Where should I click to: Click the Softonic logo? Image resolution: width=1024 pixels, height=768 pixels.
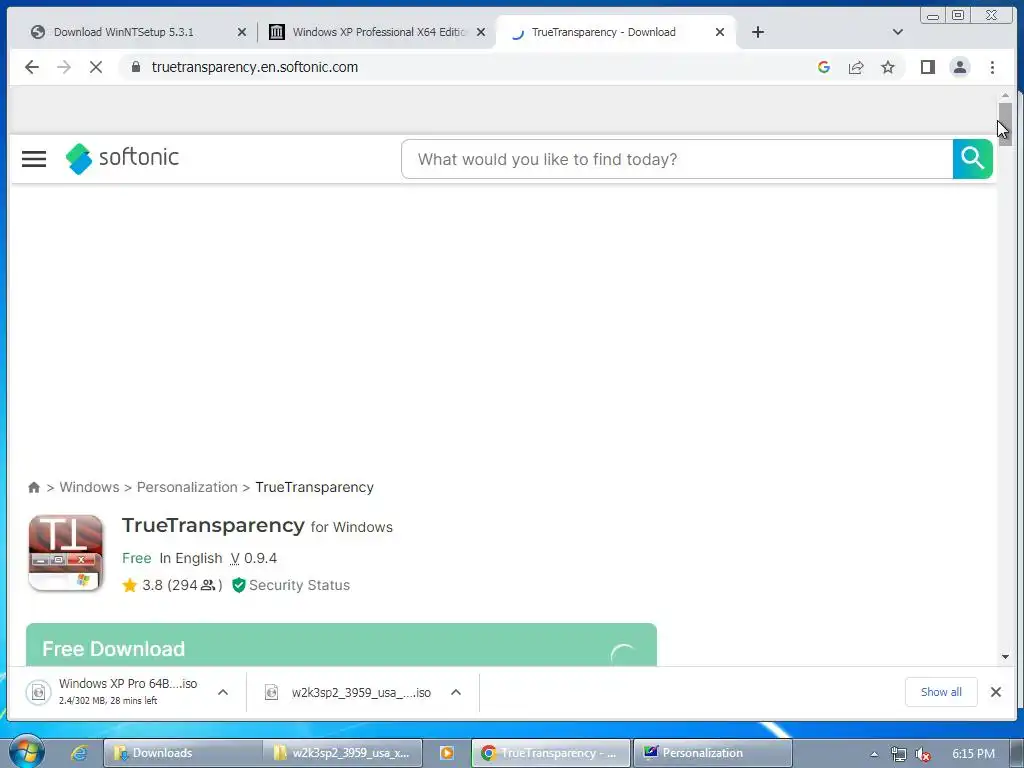[122, 158]
